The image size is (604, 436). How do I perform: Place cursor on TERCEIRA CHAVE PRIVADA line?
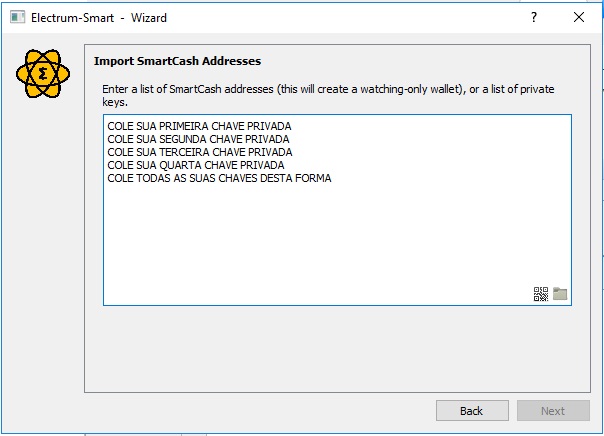tap(200, 152)
